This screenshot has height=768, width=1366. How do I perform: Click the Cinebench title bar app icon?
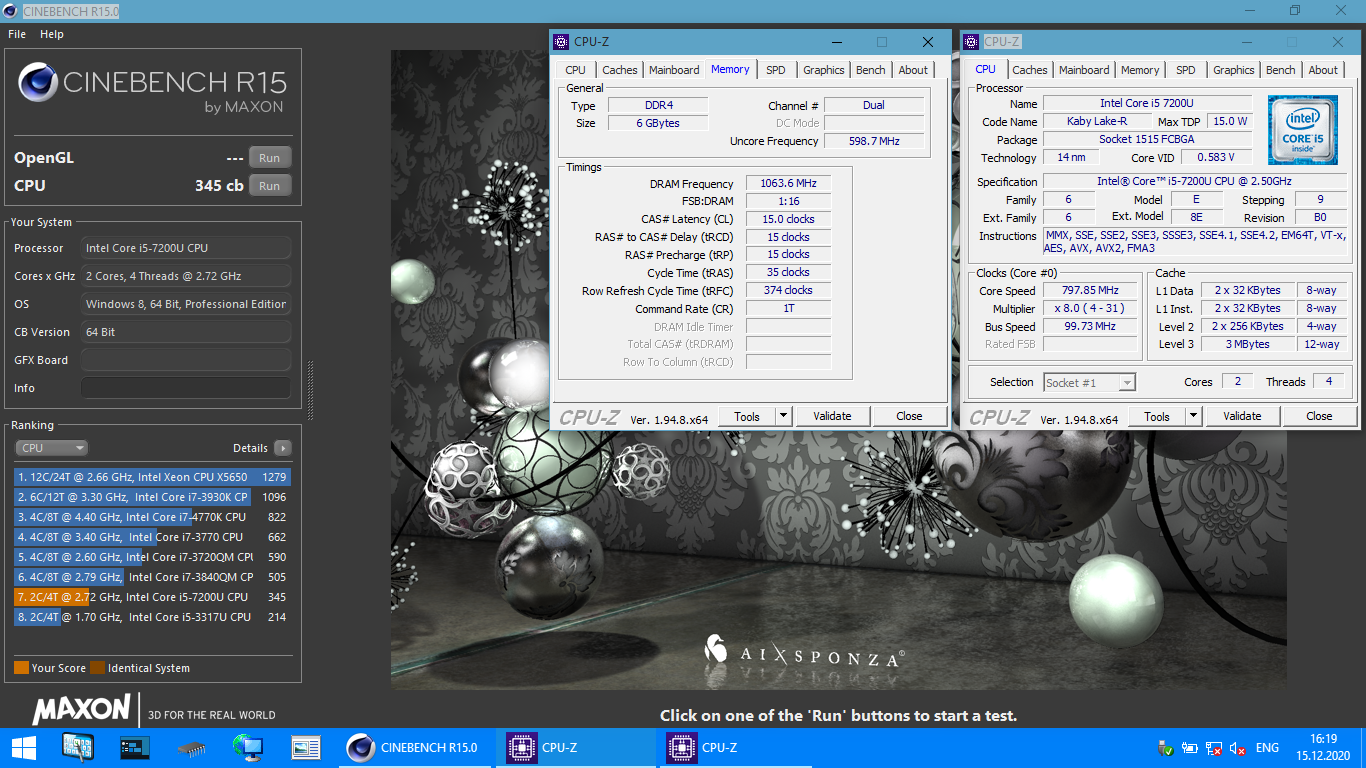[11, 10]
